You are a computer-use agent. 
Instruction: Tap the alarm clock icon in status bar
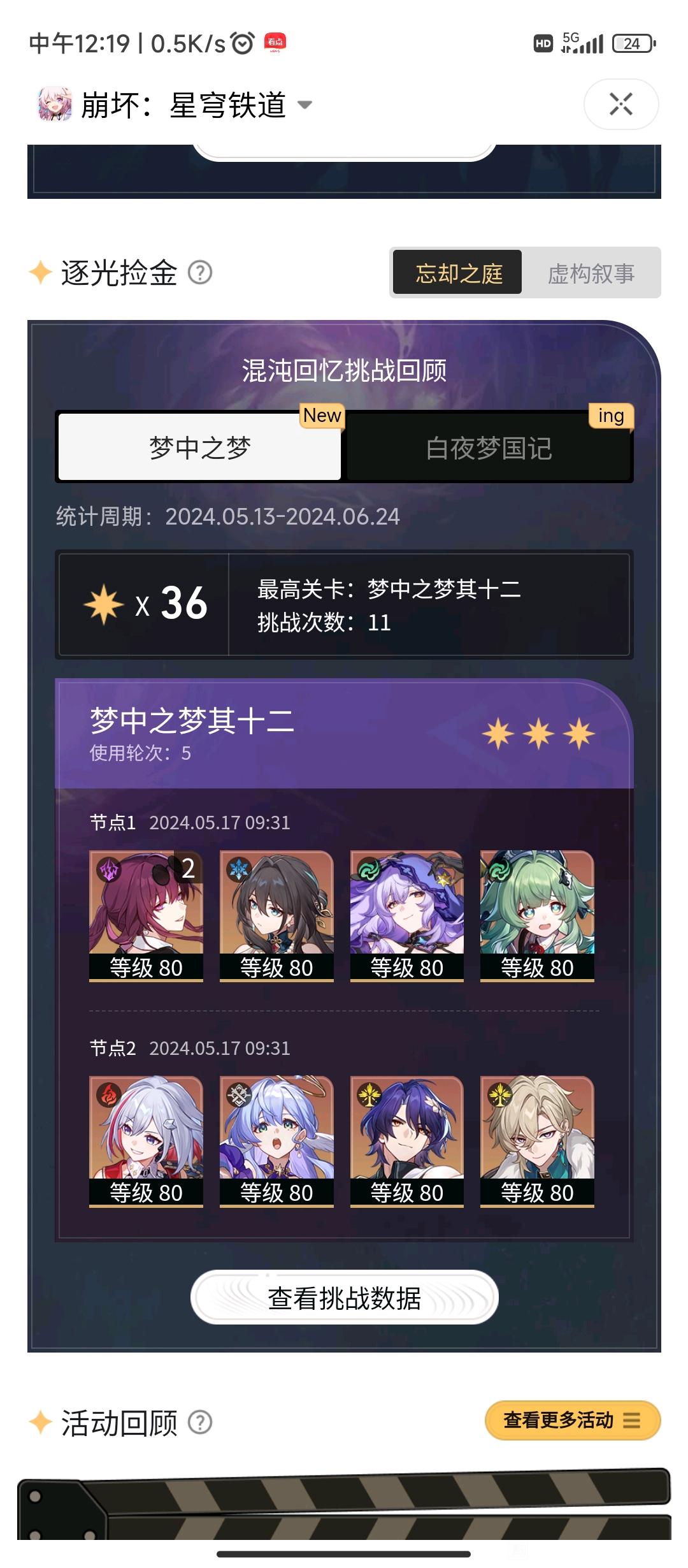tap(242, 43)
